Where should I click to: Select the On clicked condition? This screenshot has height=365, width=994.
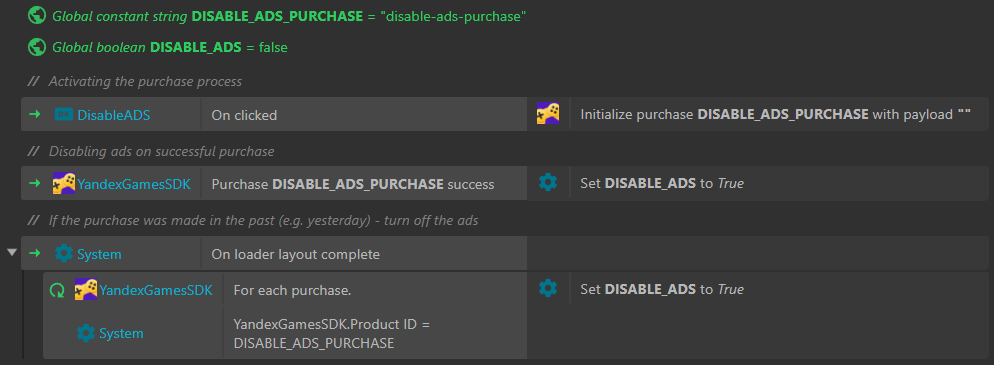(x=364, y=115)
